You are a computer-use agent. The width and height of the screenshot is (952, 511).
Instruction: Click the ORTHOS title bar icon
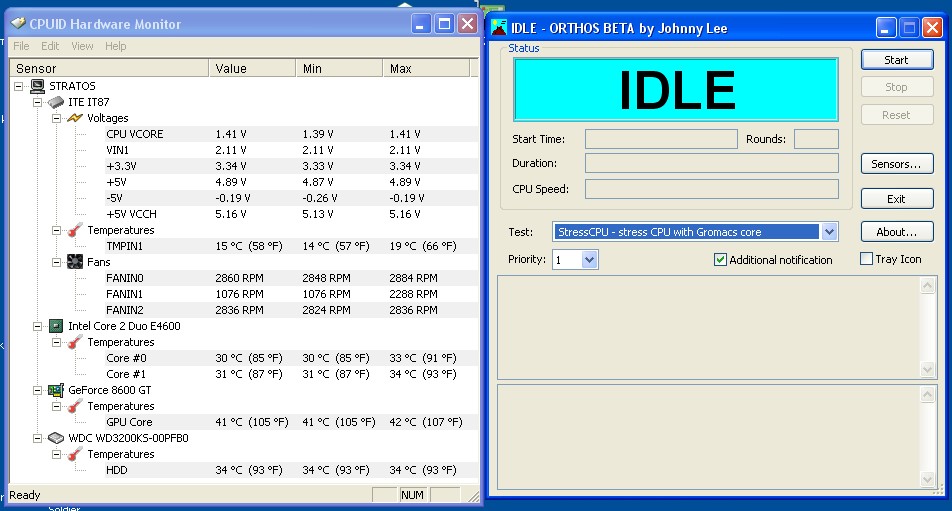pyautogui.click(x=499, y=28)
